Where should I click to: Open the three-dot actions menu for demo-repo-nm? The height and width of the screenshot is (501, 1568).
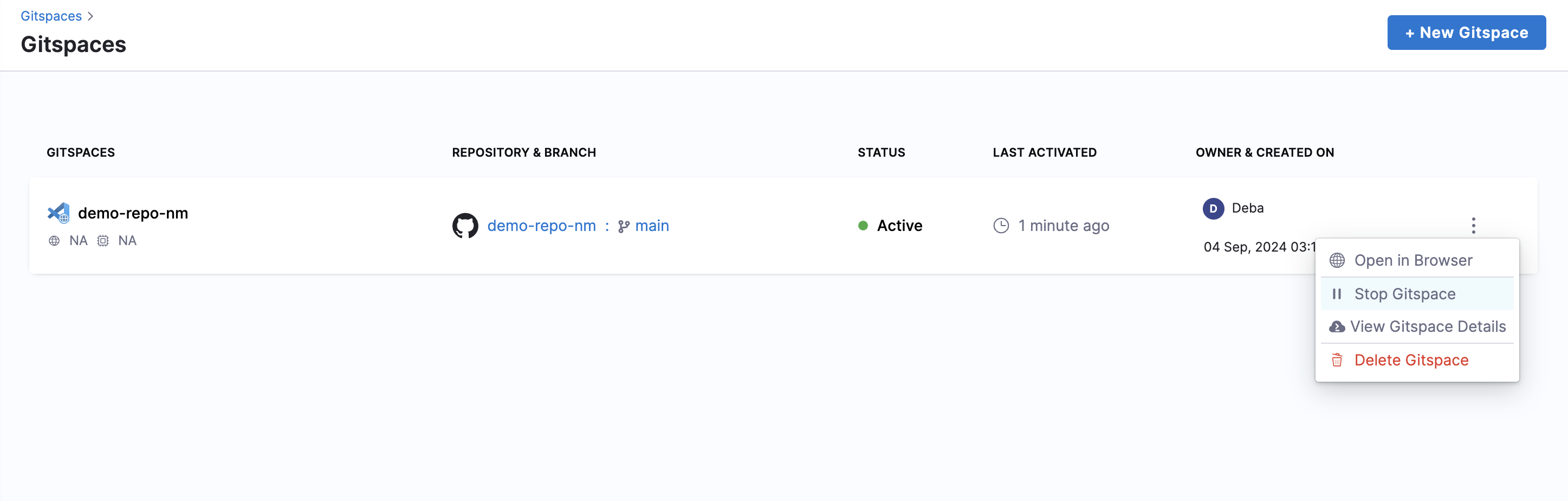1473,226
